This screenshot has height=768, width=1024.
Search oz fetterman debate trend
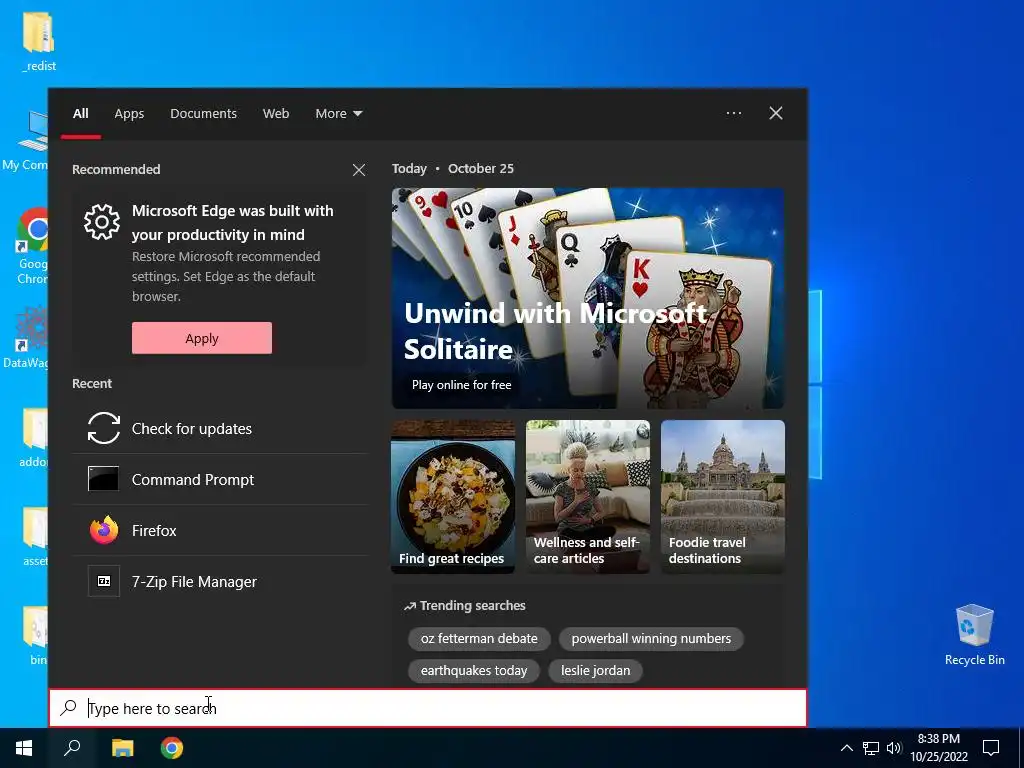(x=479, y=639)
